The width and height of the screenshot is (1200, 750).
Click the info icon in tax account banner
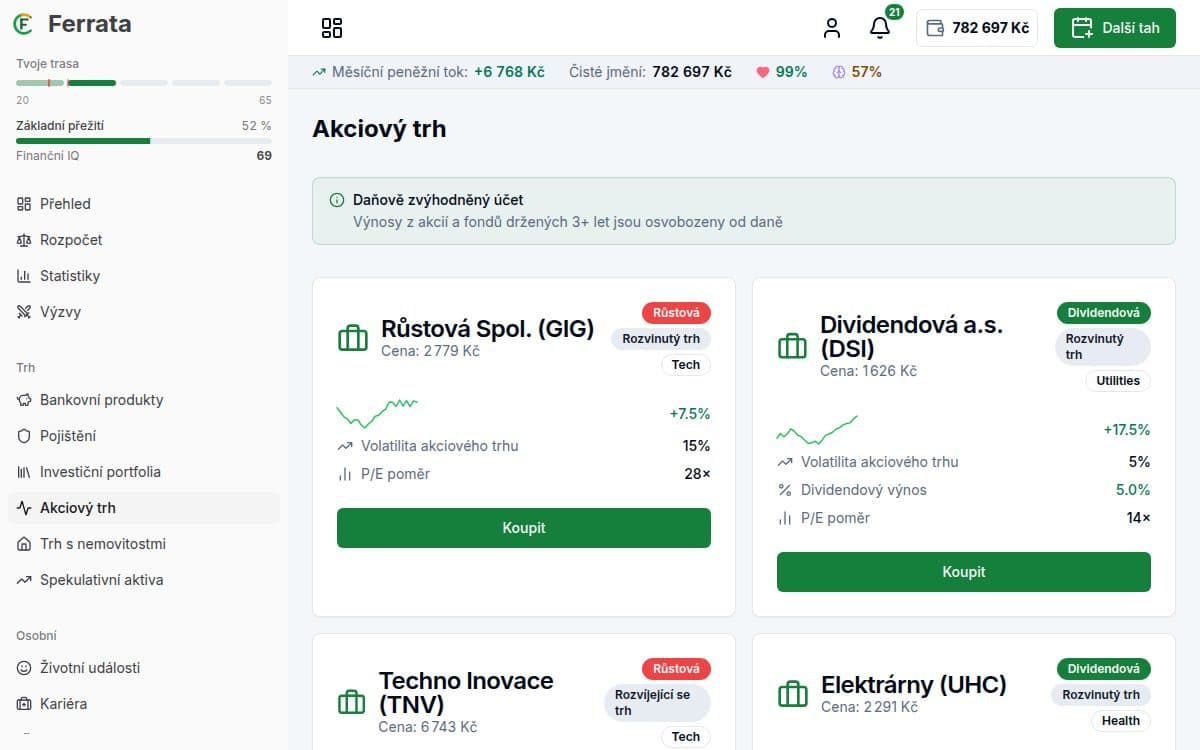[x=337, y=201]
